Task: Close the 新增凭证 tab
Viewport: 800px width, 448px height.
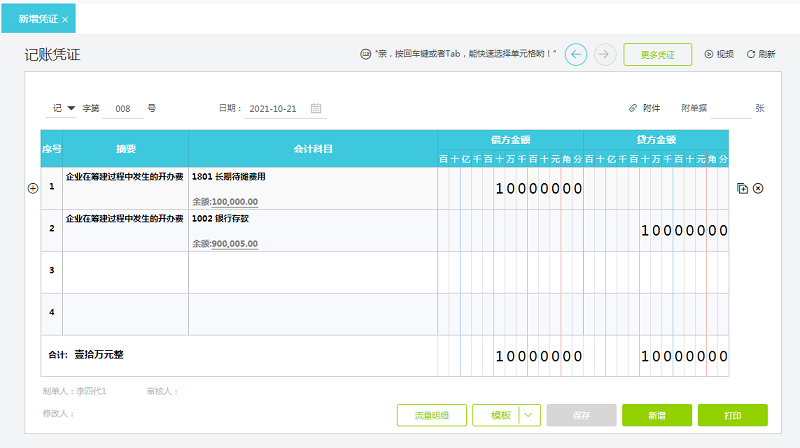Action: click(x=66, y=19)
